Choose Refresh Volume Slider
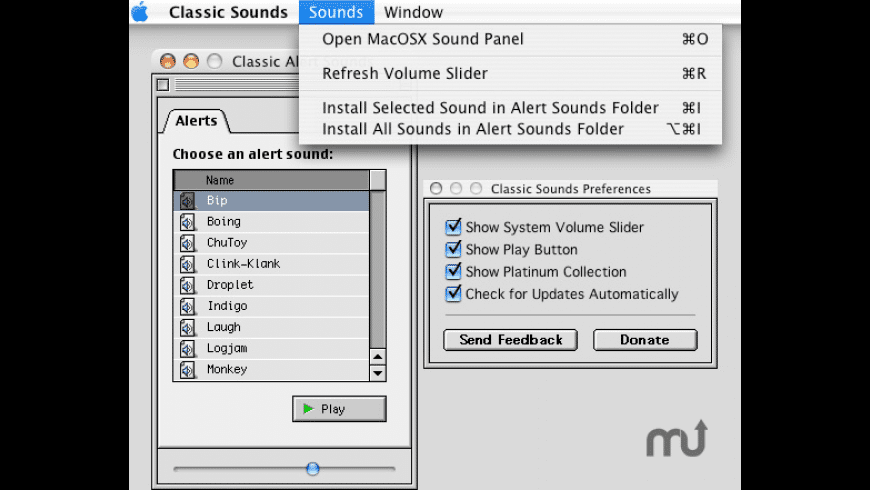The width and height of the screenshot is (870, 490). click(510, 73)
